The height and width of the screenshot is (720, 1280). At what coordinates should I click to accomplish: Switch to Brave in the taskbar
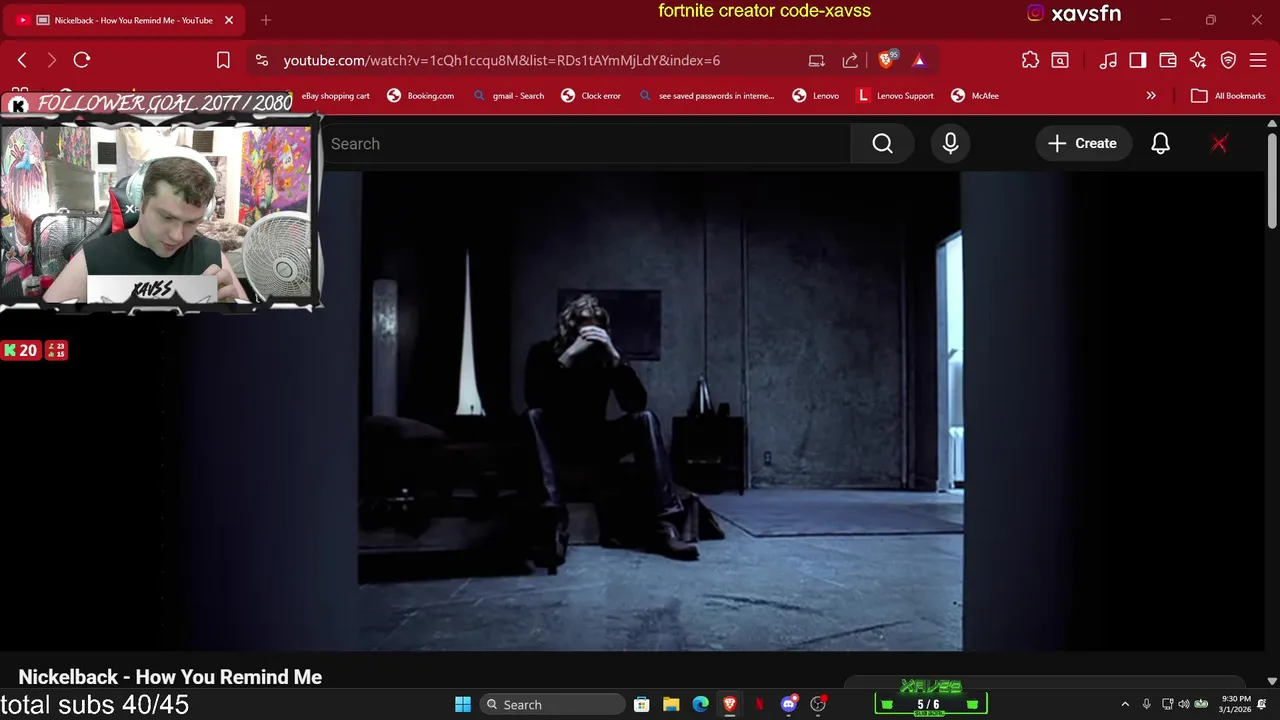(x=730, y=704)
